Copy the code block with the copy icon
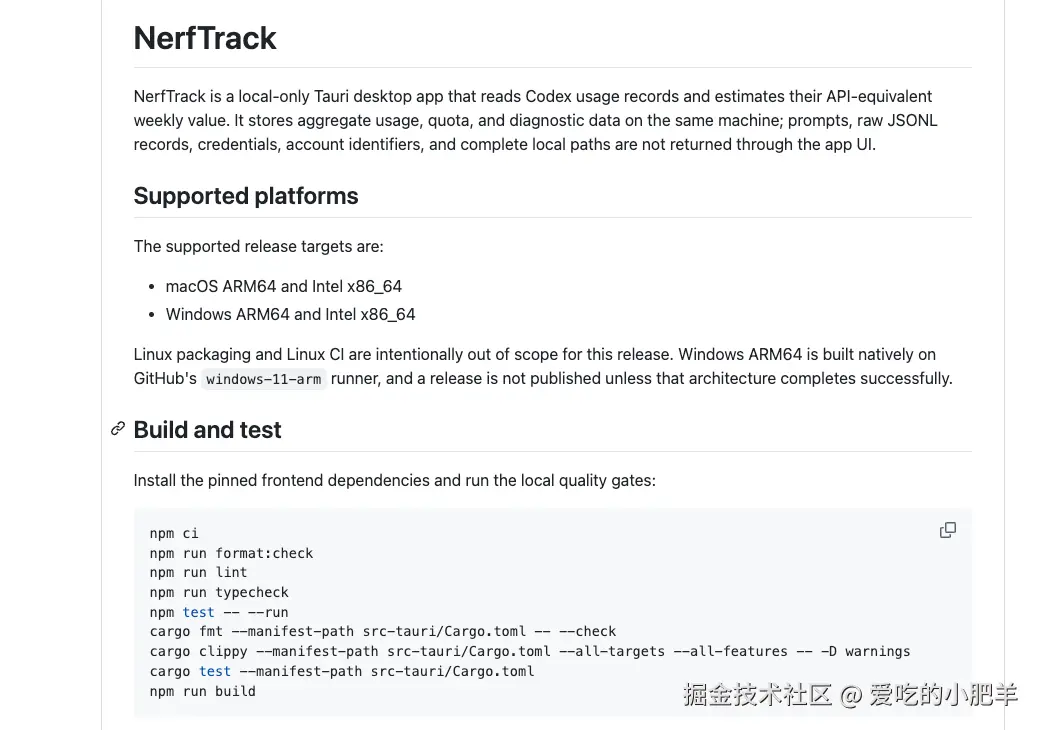This screenshot has width=1040, height=730. point(948,530)
